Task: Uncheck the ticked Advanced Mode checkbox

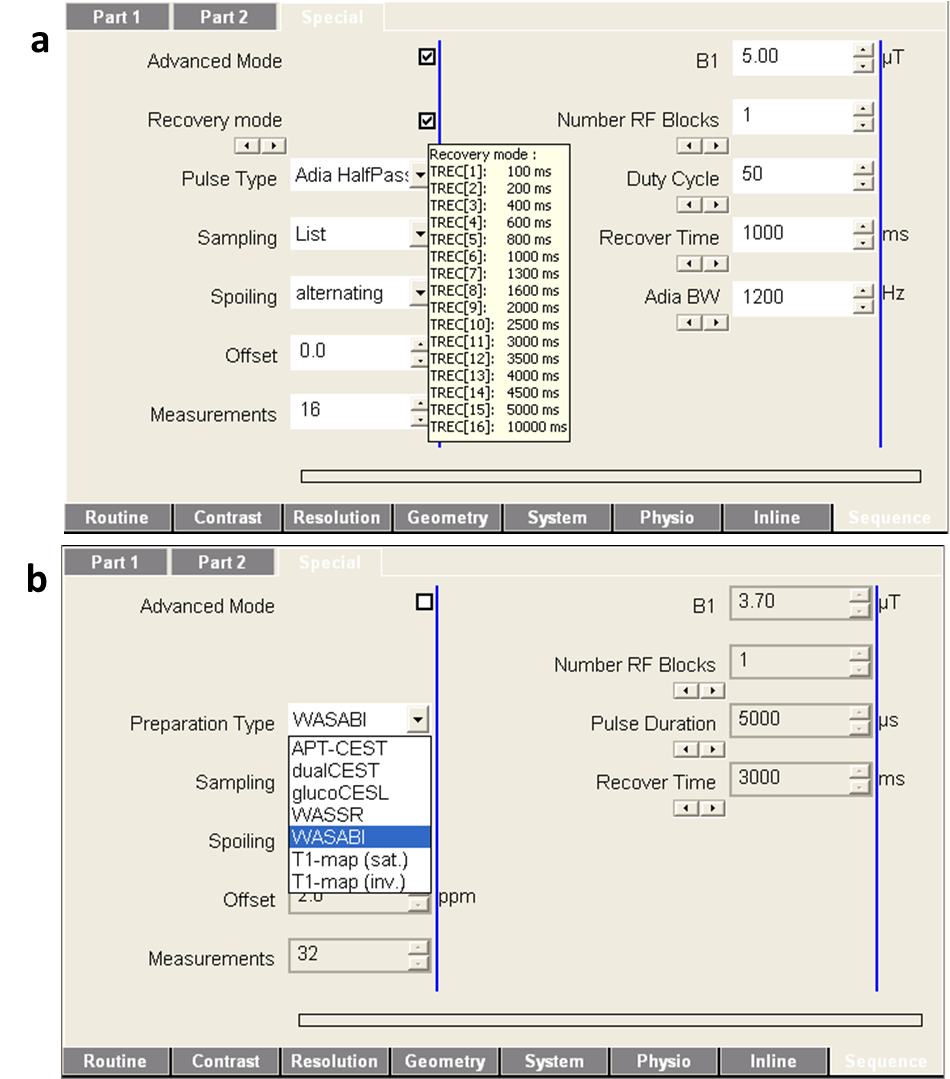Action: [x=427, y=58]
